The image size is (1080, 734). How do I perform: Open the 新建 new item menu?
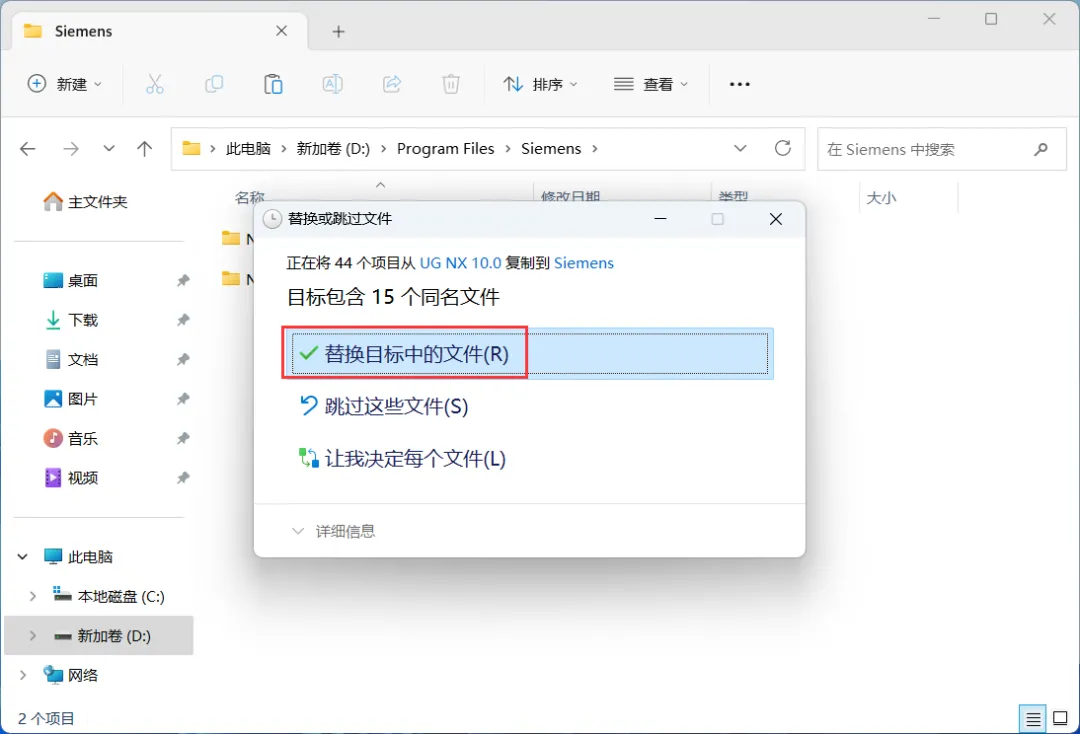[64, 84]
